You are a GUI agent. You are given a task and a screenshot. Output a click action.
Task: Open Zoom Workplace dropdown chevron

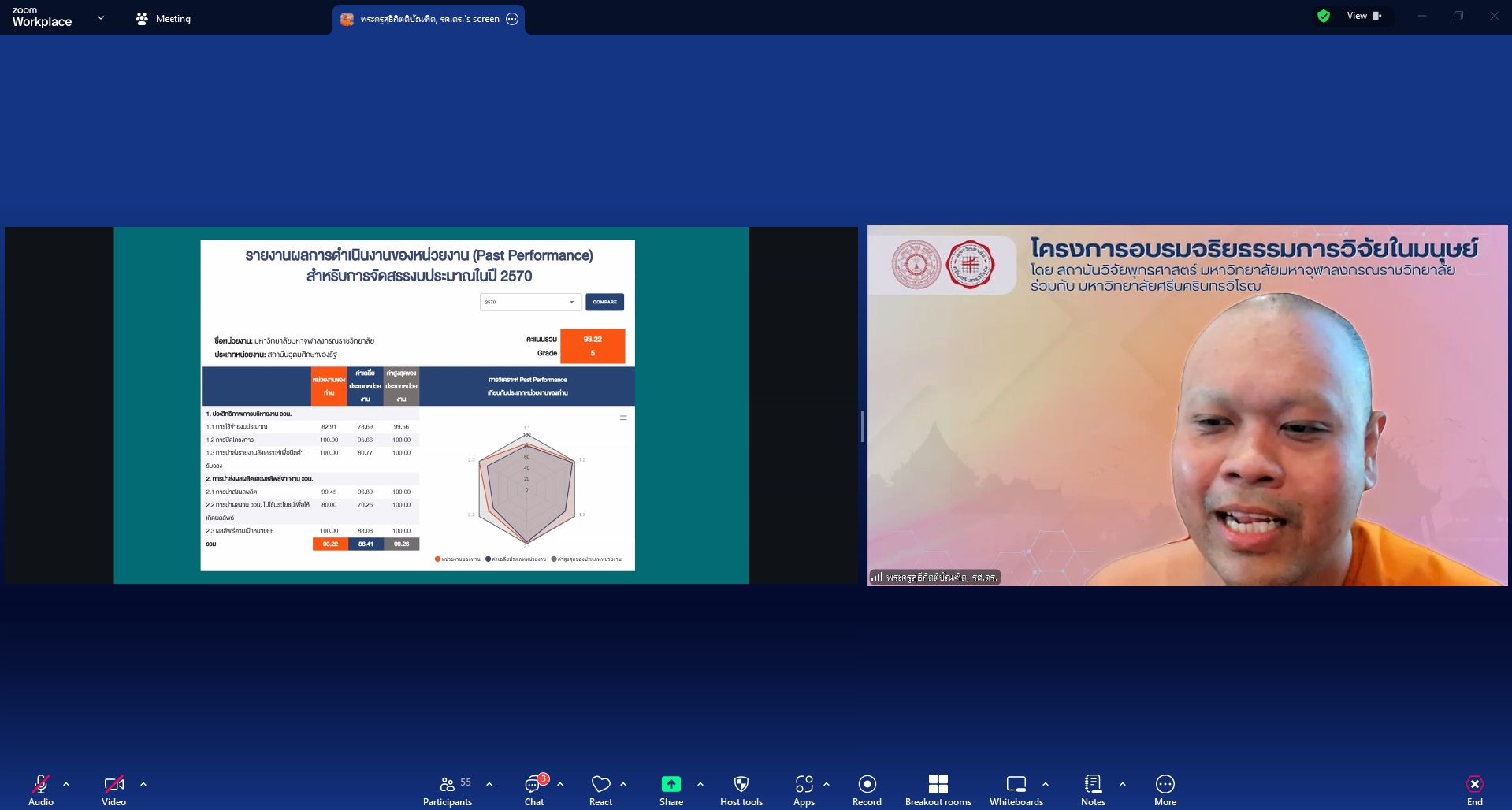(x=100, y=17)
